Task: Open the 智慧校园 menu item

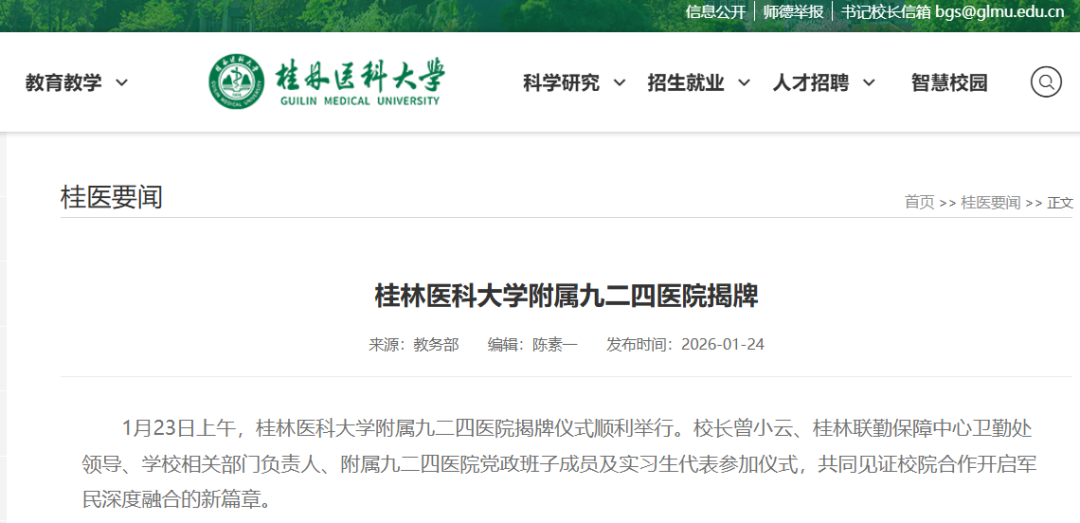Action: 949,83
